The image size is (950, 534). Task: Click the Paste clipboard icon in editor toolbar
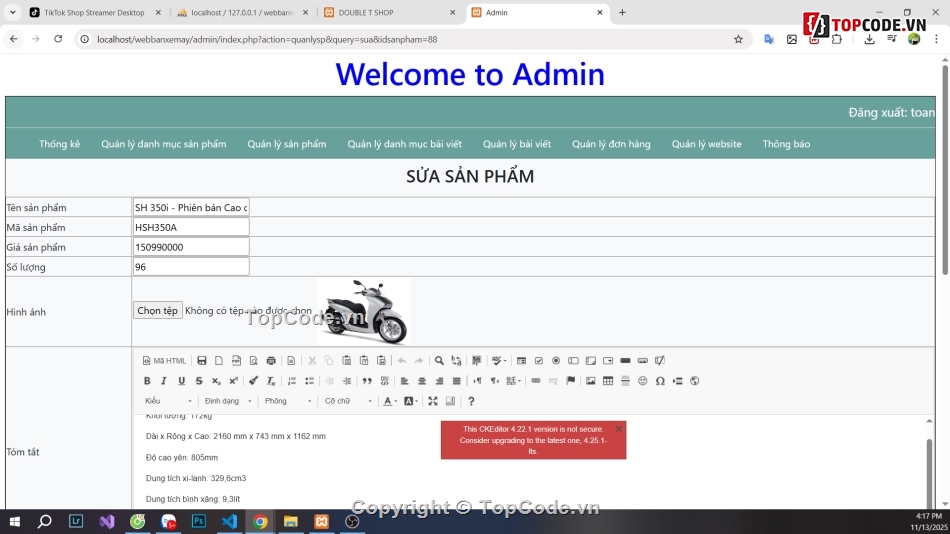click(x=347, y=361)
